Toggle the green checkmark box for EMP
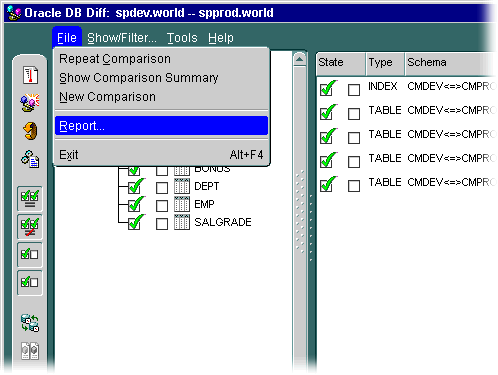The width and height of the screenshot is (498, 375). pos(136,204)
